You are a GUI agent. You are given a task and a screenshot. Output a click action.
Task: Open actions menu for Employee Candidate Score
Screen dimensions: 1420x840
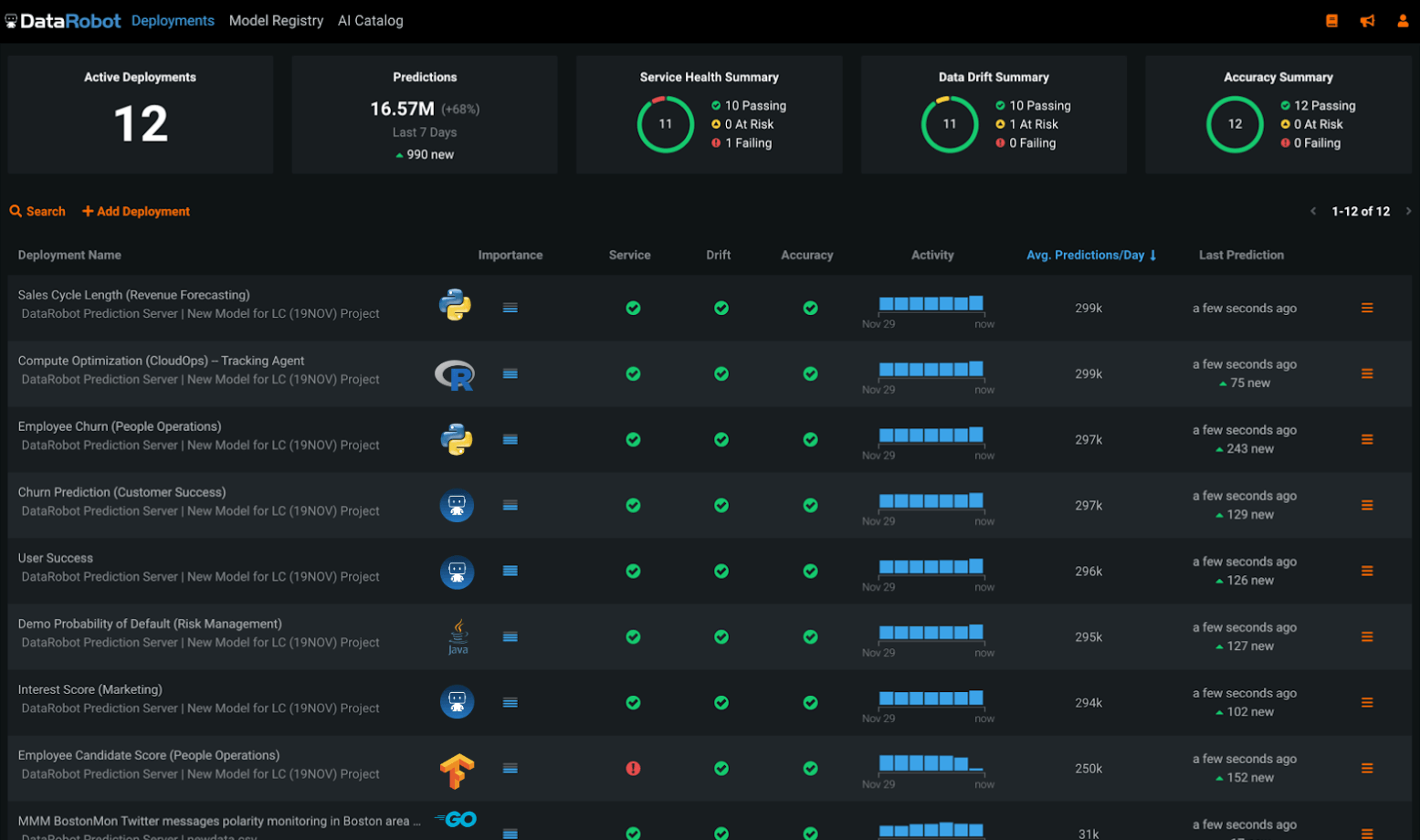click(x=1367, y=768)
